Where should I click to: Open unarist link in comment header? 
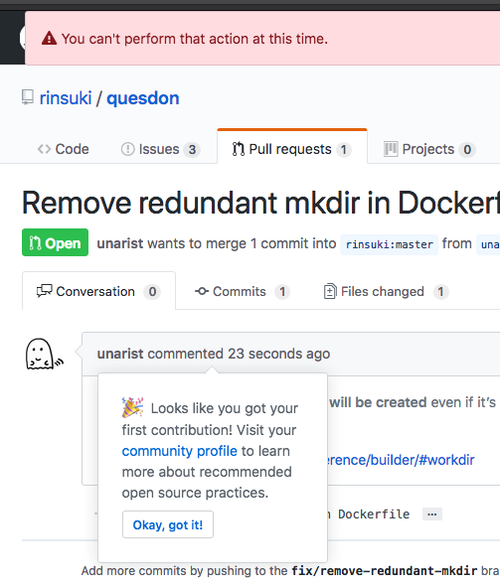(120, 354)
